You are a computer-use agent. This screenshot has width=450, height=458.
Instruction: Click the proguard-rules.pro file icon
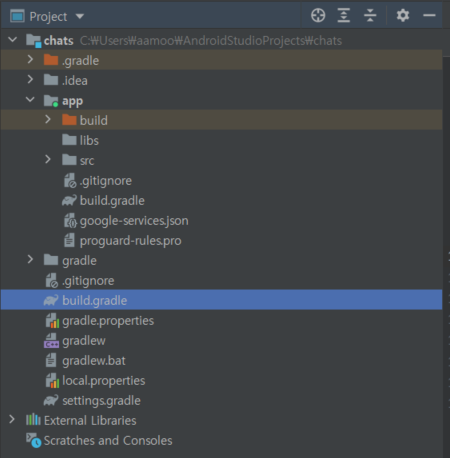69,240
